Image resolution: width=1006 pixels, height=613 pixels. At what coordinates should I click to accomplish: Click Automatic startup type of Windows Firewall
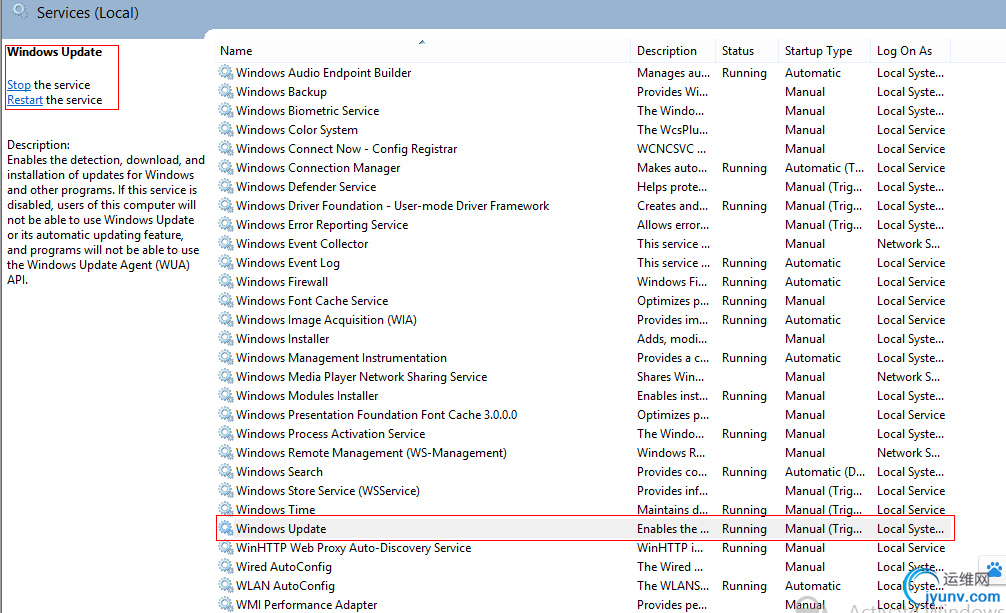pyautogui.click(x=812, y=282)
